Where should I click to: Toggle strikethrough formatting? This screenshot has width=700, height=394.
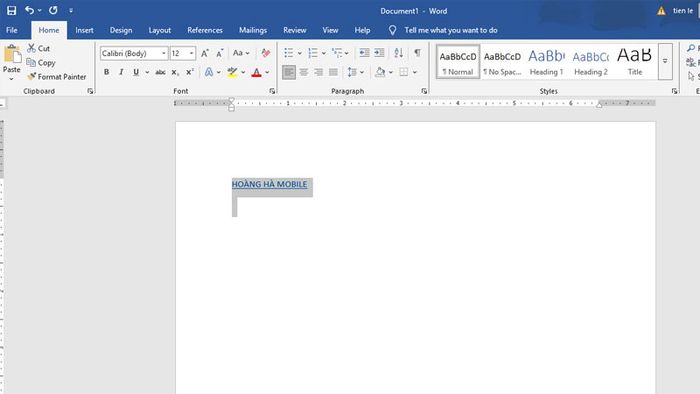(160, 72)
